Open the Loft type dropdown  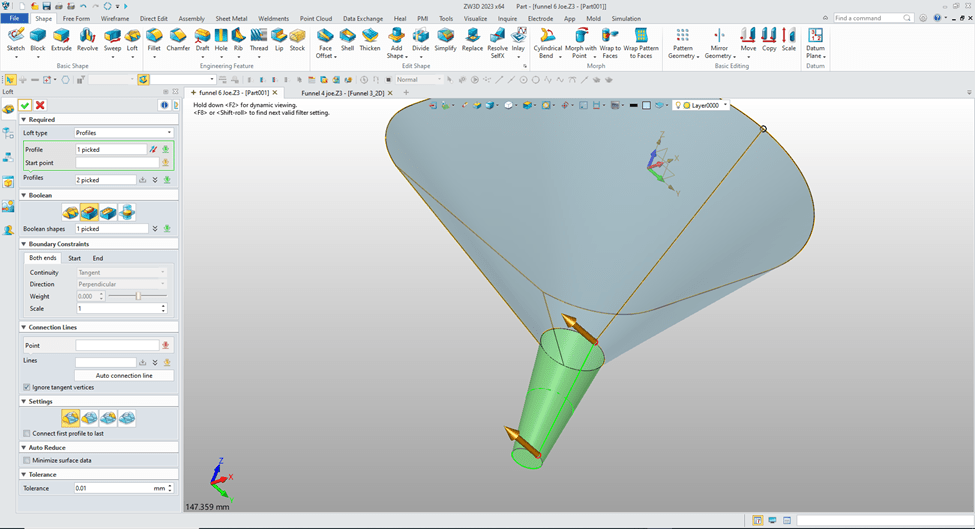pos(124,132)
